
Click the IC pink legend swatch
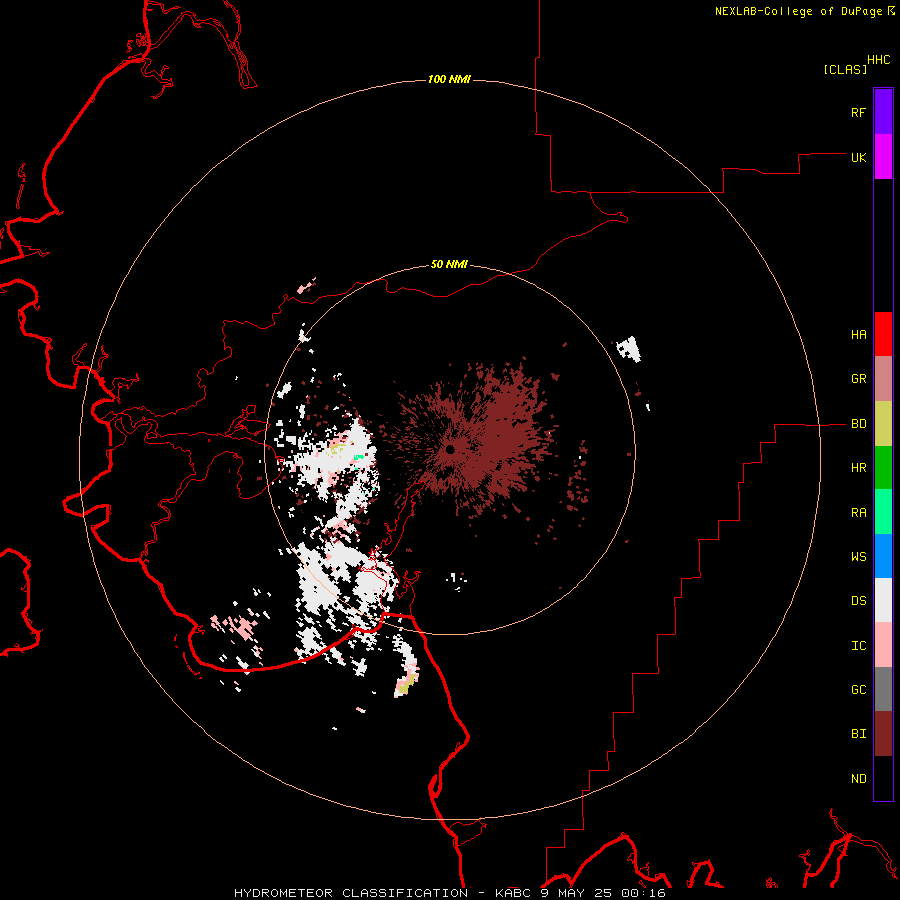click(x=883, y=645)
